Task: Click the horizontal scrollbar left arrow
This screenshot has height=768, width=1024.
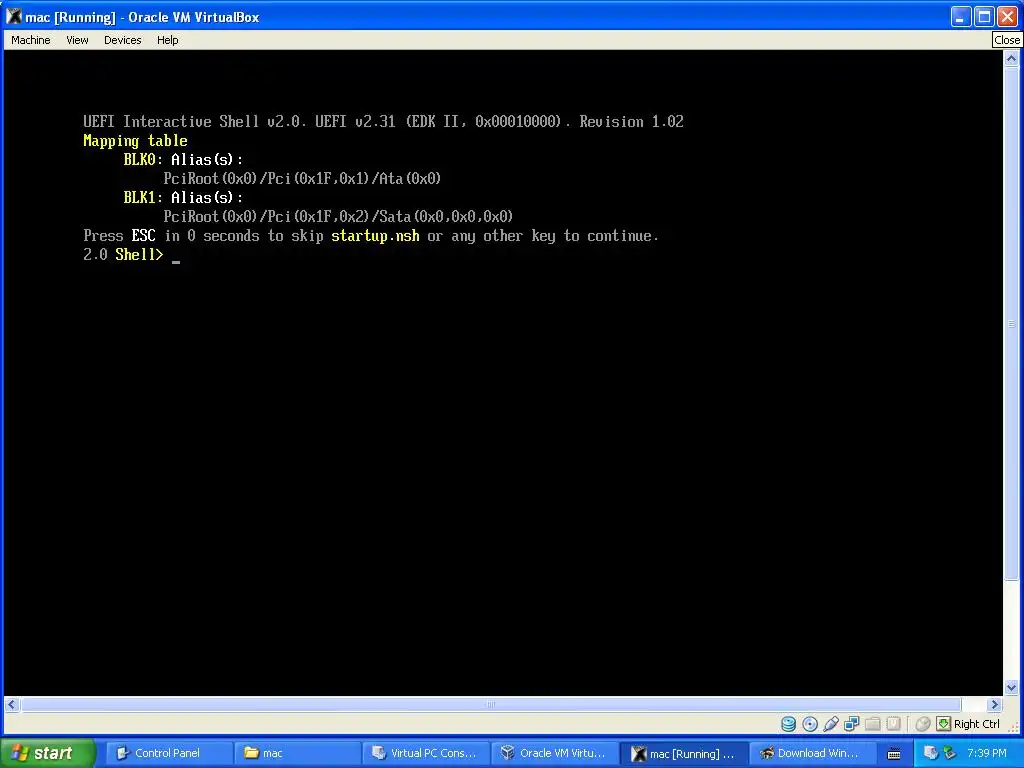Action: [11, 704]
